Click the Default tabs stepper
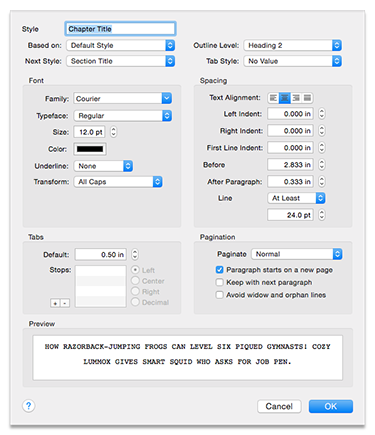The width and height of the screenshot is (375, 435). (135, 255)
